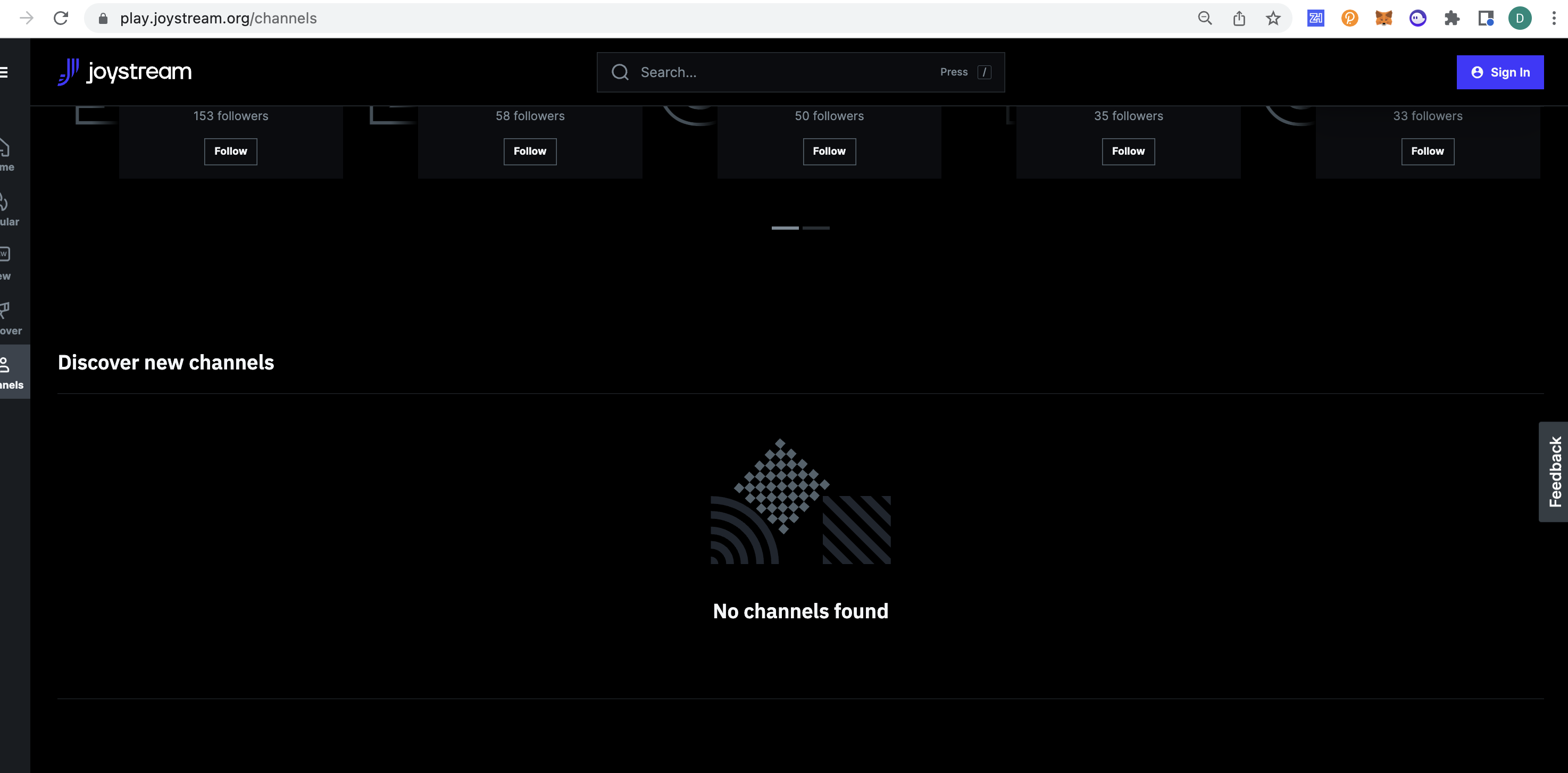
Task: Open the browser zoom icon
Action: (x=1205, y=18)
